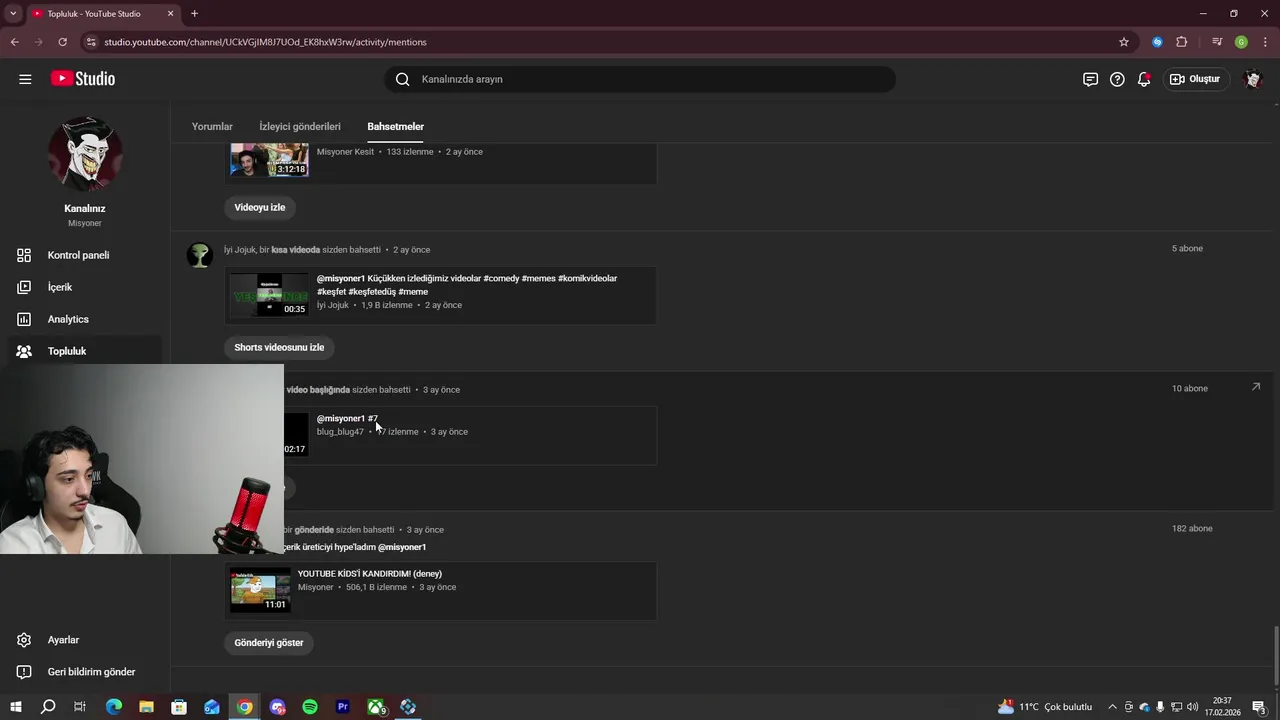This screenshot has width=1280, height=720.
Task: Click the Oluştur create button
Action: 1195,79
